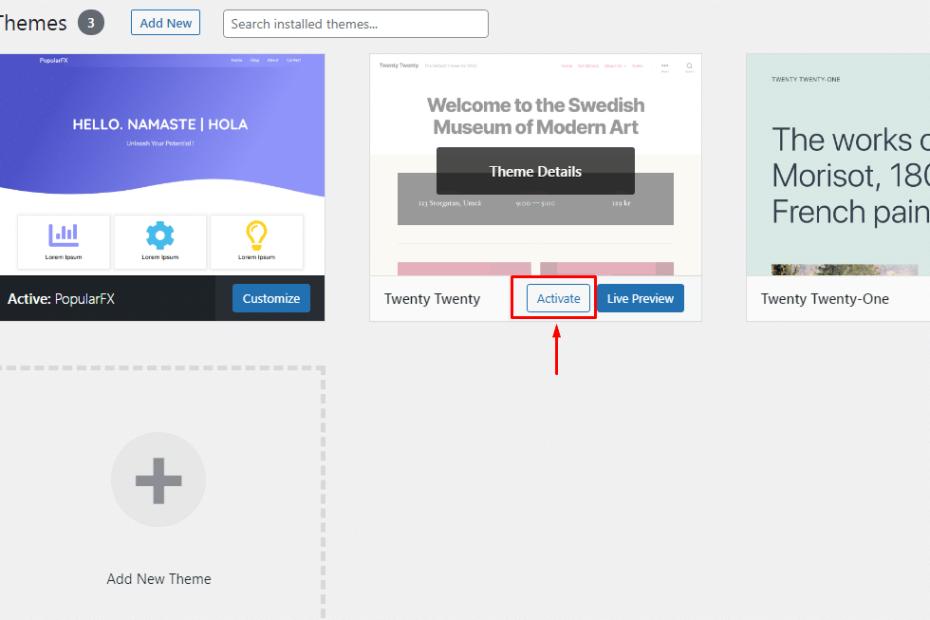The image size is (930, 620).
Task: Select Contact in the PopularFX preview navigation
Action: pyautogui.click(x=294, y=60)
